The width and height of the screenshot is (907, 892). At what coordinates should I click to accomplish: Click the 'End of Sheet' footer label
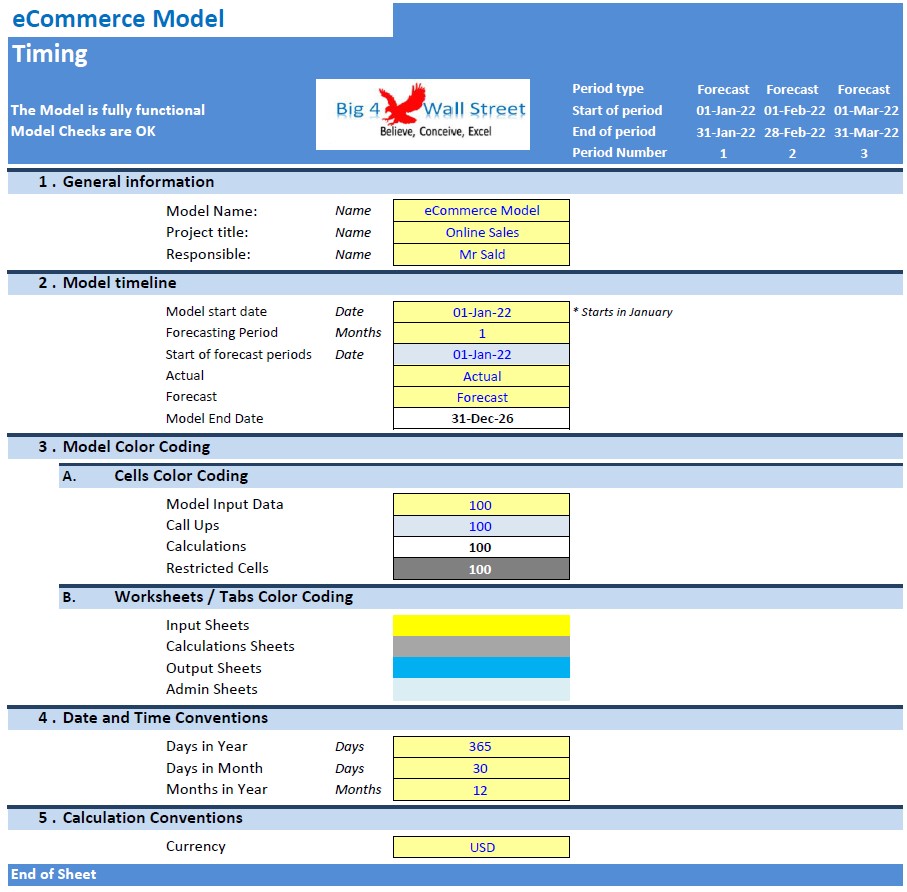(53, 874)
